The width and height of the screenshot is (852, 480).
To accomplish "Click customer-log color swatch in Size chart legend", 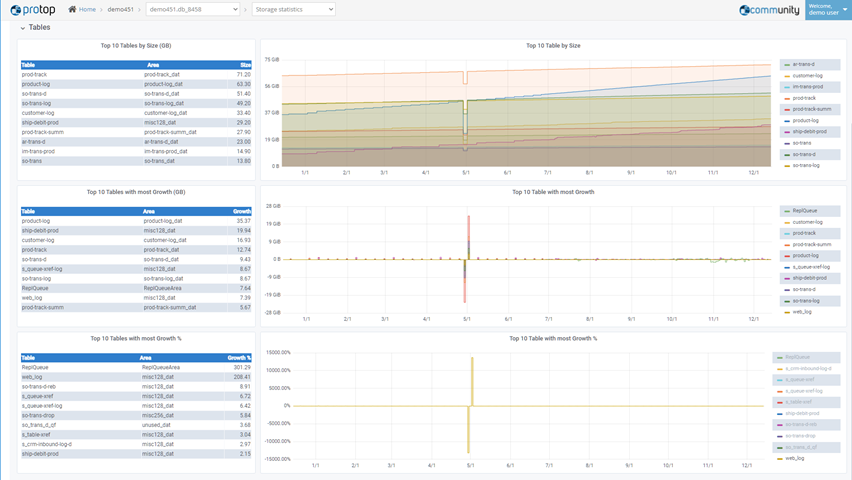I will coord(787,76).
